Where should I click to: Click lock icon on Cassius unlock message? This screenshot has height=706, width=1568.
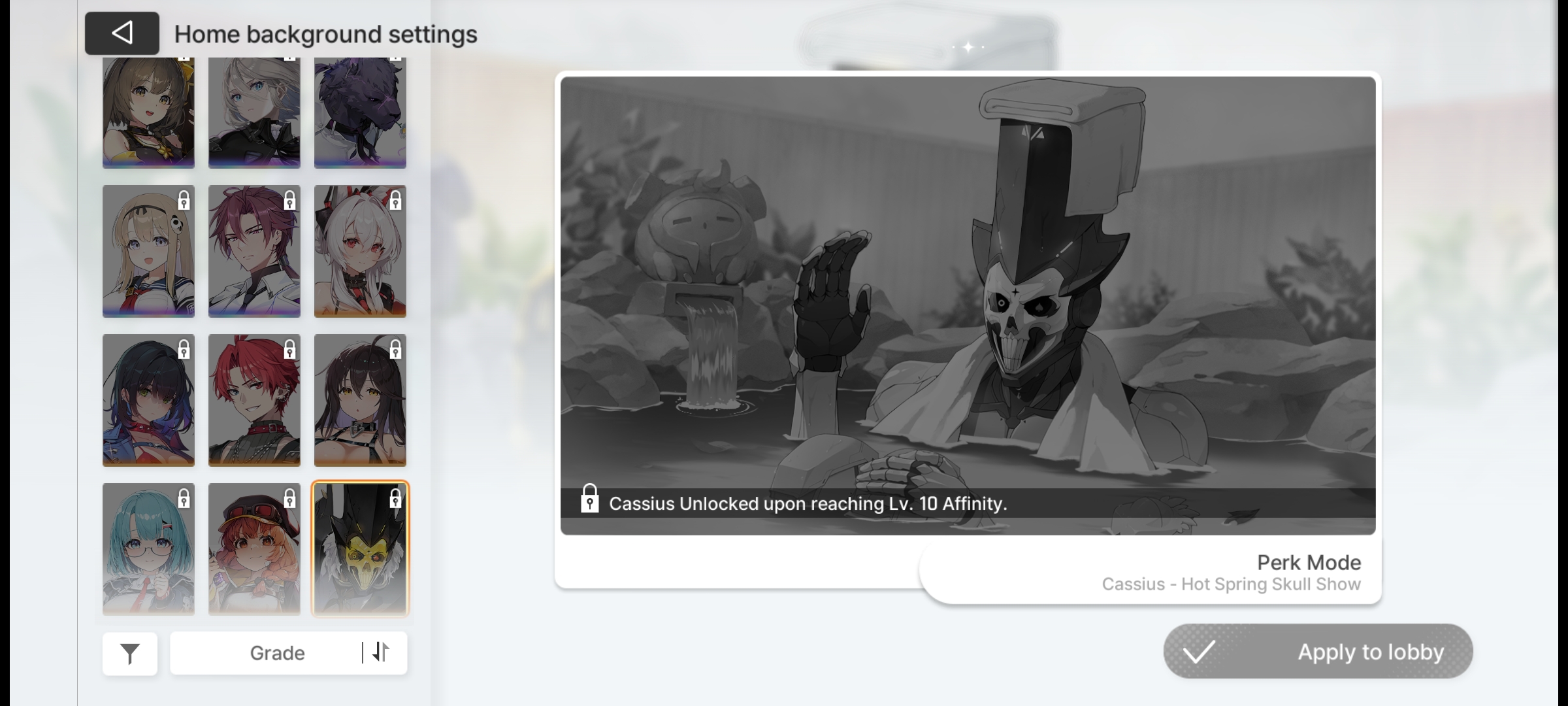(589, 500)
